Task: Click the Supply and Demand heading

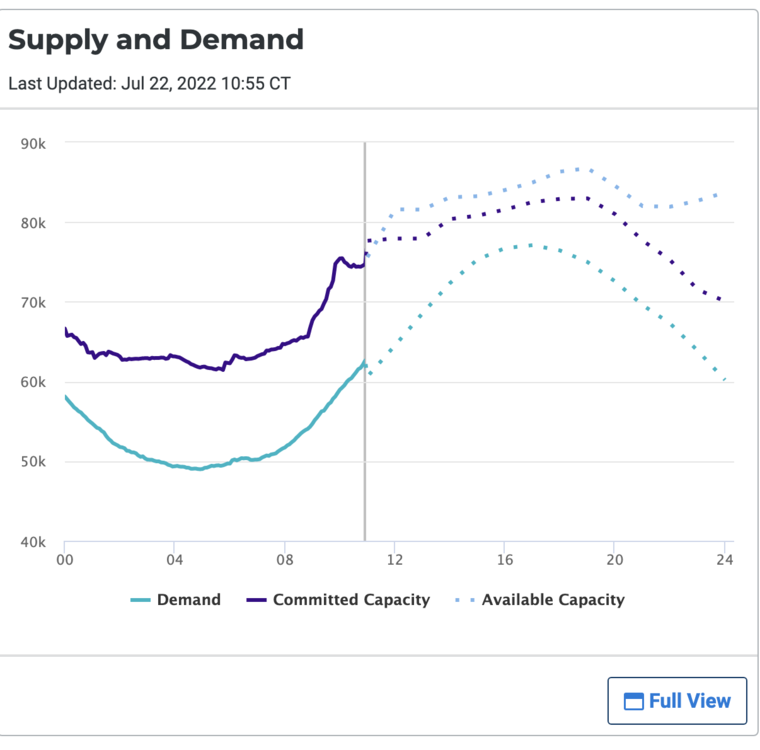Action: 156,40
